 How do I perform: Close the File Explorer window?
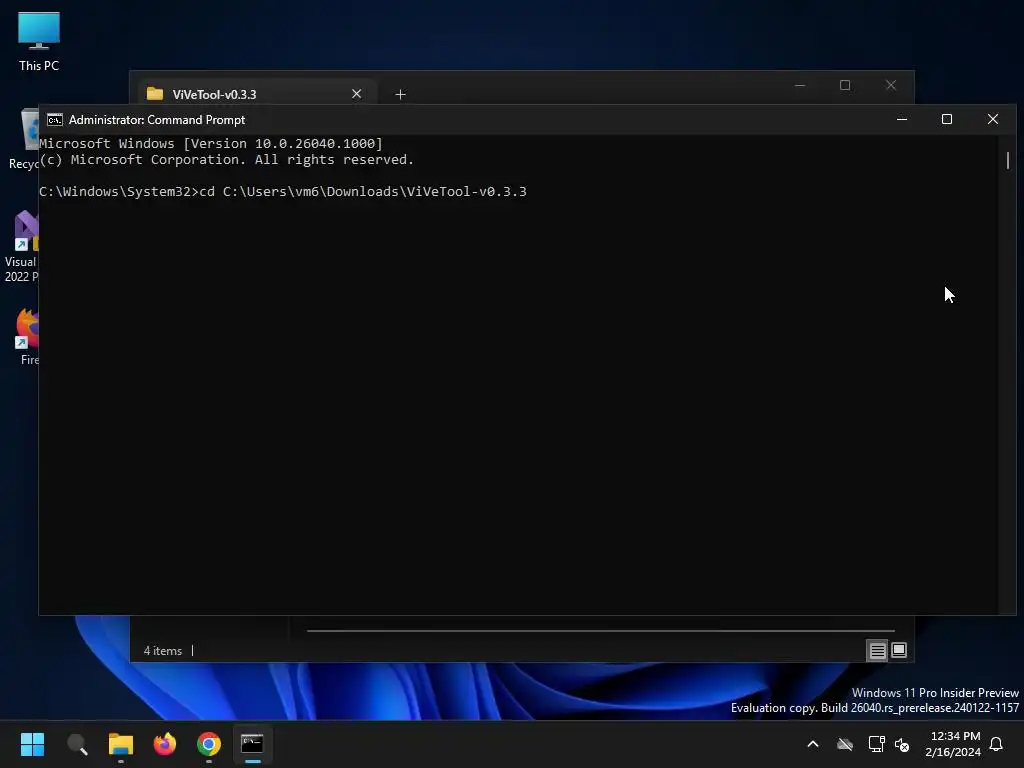[891, 86]
